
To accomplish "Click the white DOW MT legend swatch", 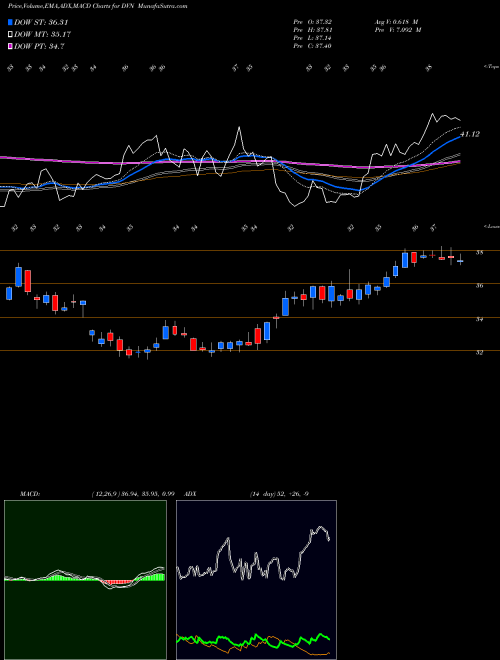I will [11, 35].
